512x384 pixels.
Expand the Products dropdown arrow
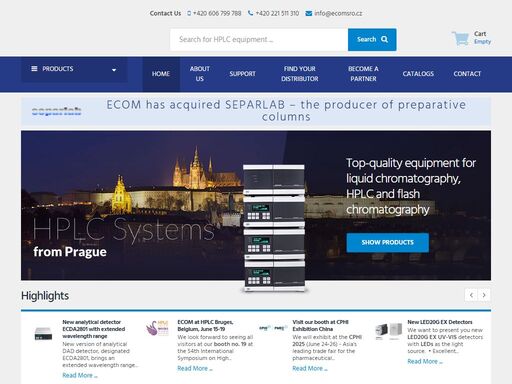pos(114,70)
